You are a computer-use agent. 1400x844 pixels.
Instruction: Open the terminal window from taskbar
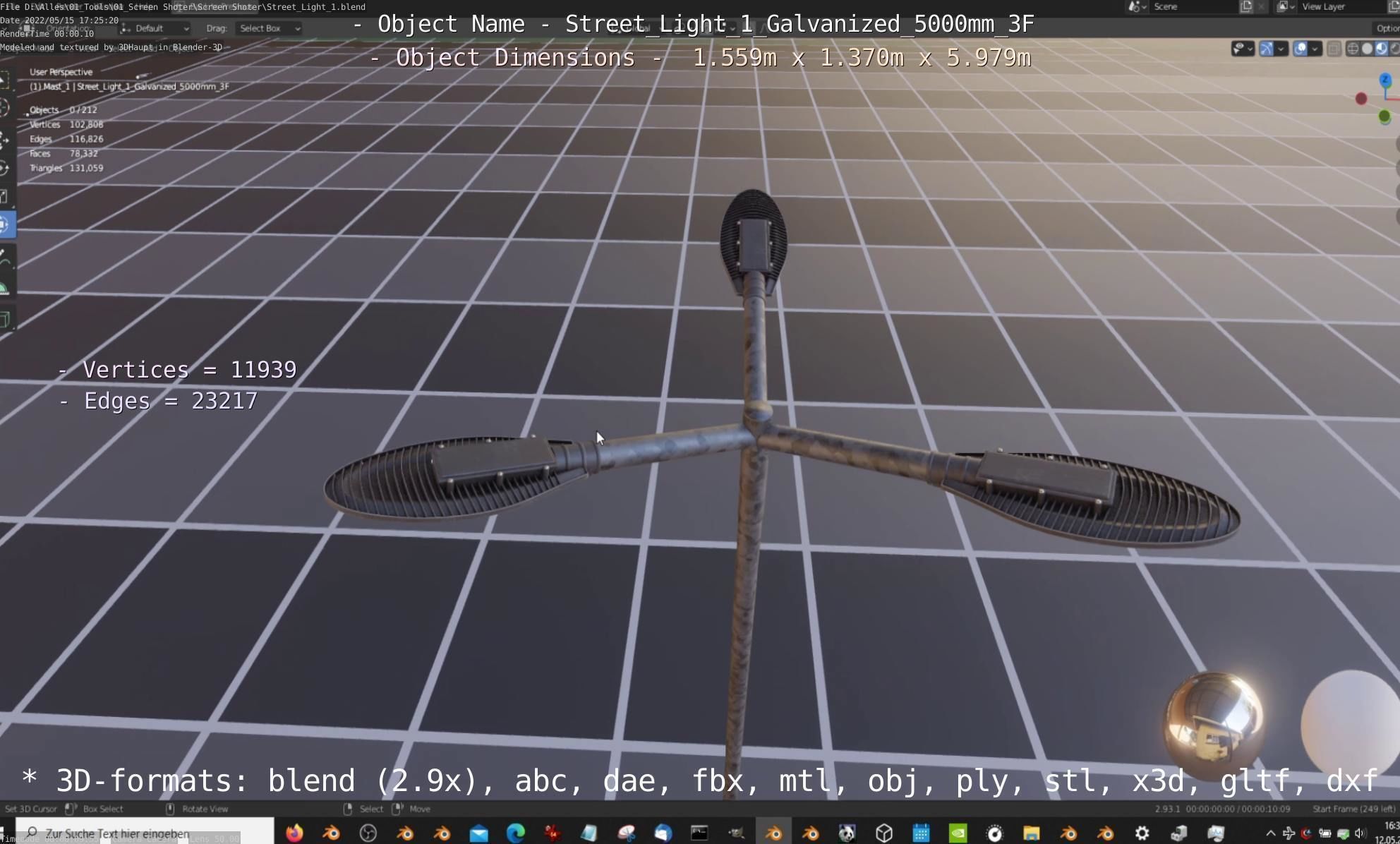coord(699,833)
